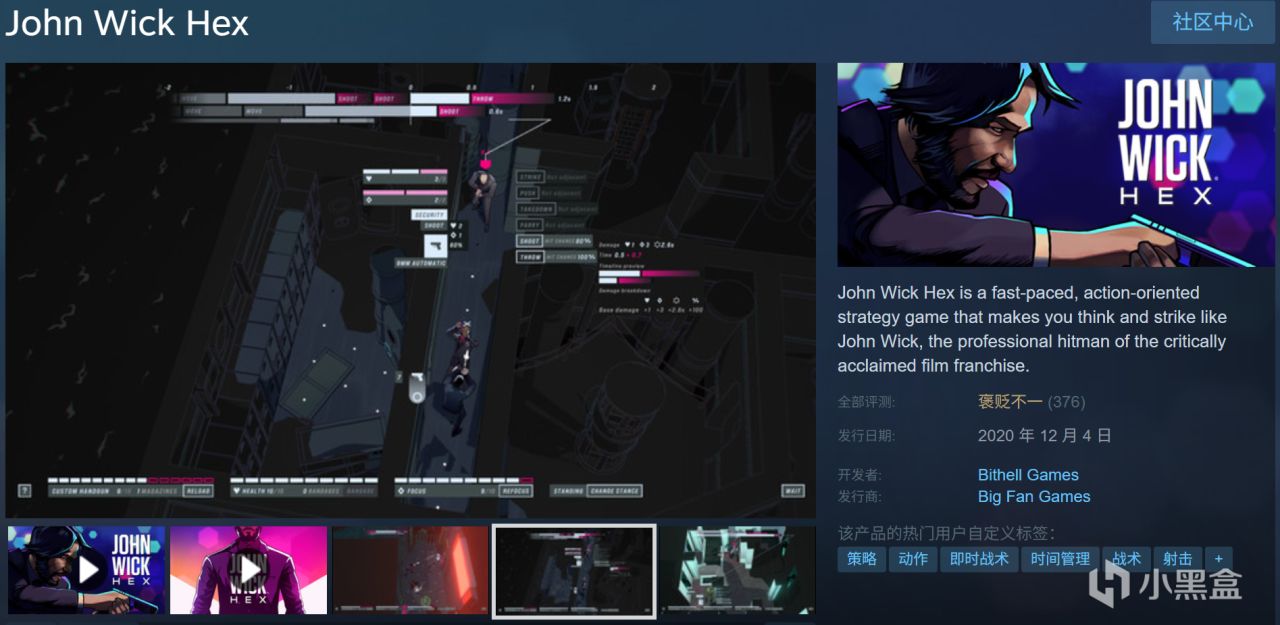Click the 开发者 label
Viewport: 1280px width, 625px height.
(860, 475)
